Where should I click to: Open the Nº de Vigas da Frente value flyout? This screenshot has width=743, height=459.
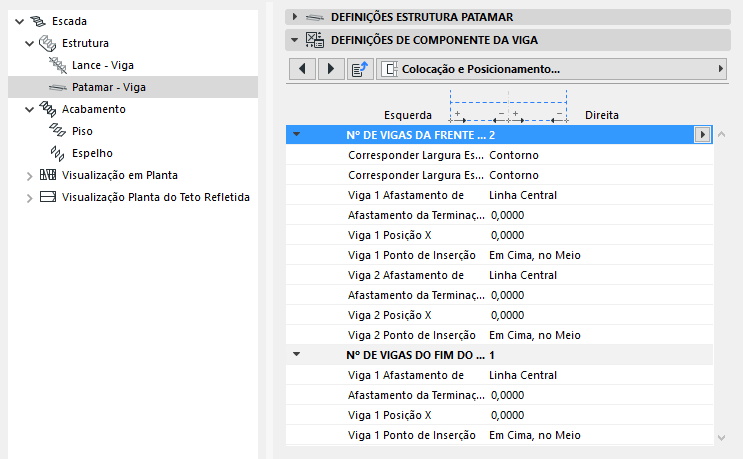tap(702, 135)
